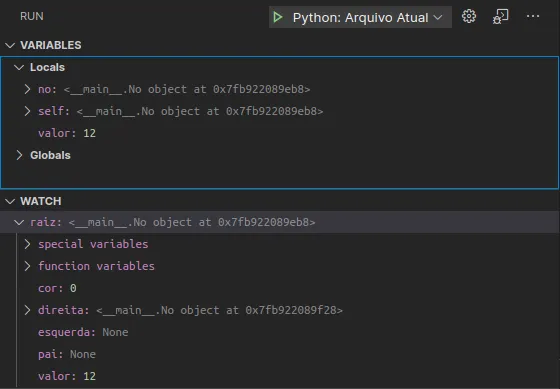Collapse the raiz watch expression

19,222
